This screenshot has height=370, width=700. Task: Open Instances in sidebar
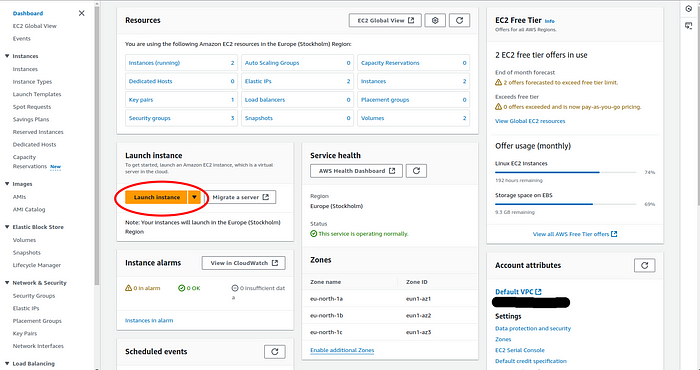coord(25,69)
